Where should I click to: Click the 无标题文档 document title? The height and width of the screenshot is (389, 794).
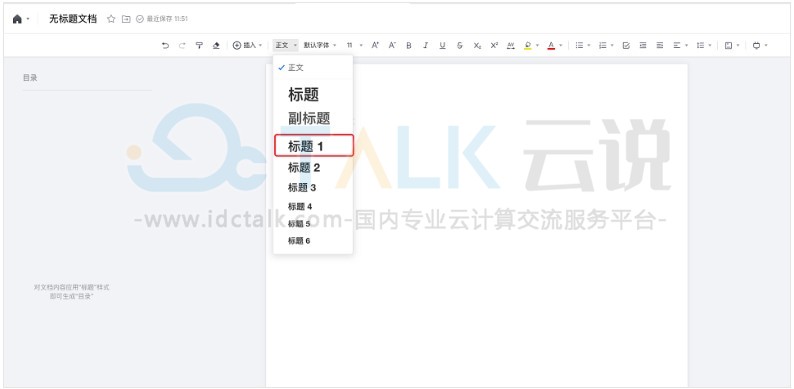73,19
